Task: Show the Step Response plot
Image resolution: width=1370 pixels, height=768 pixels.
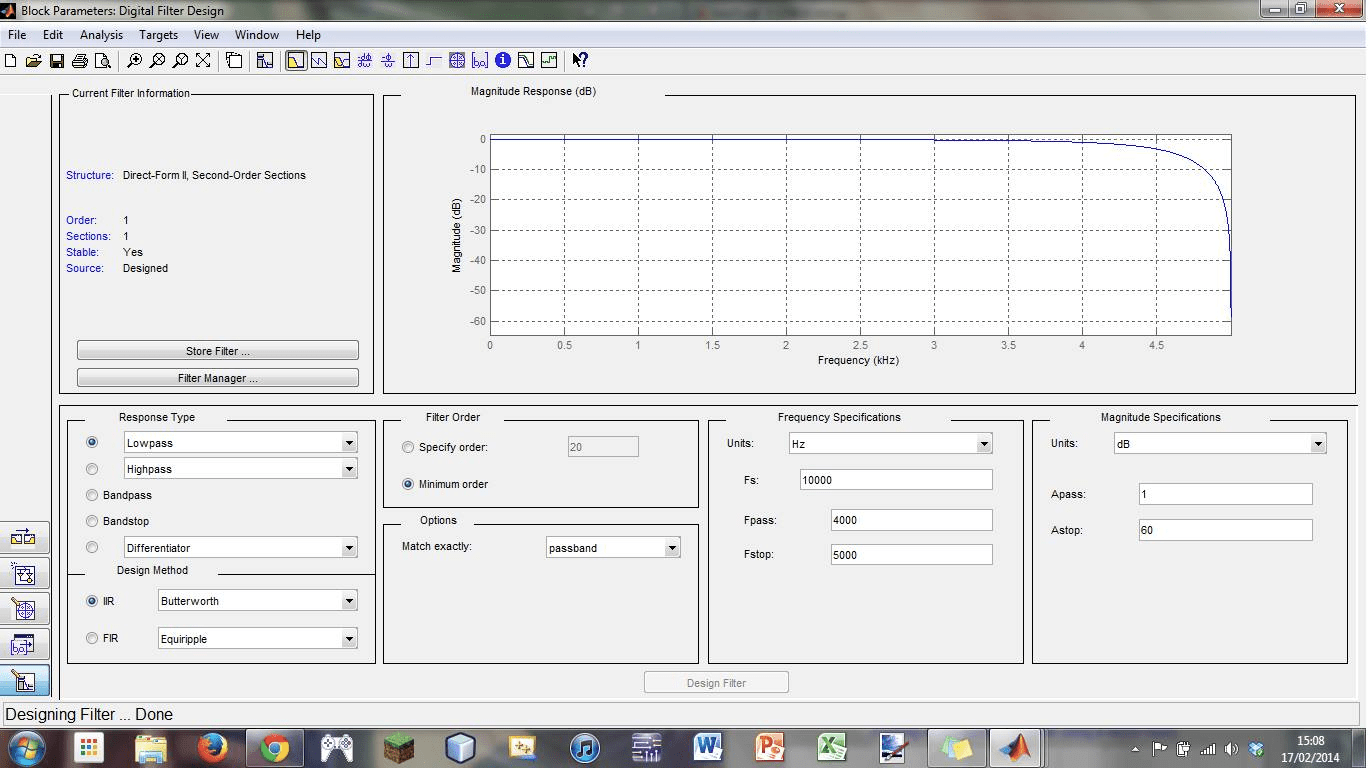Action: click(434, 60)
